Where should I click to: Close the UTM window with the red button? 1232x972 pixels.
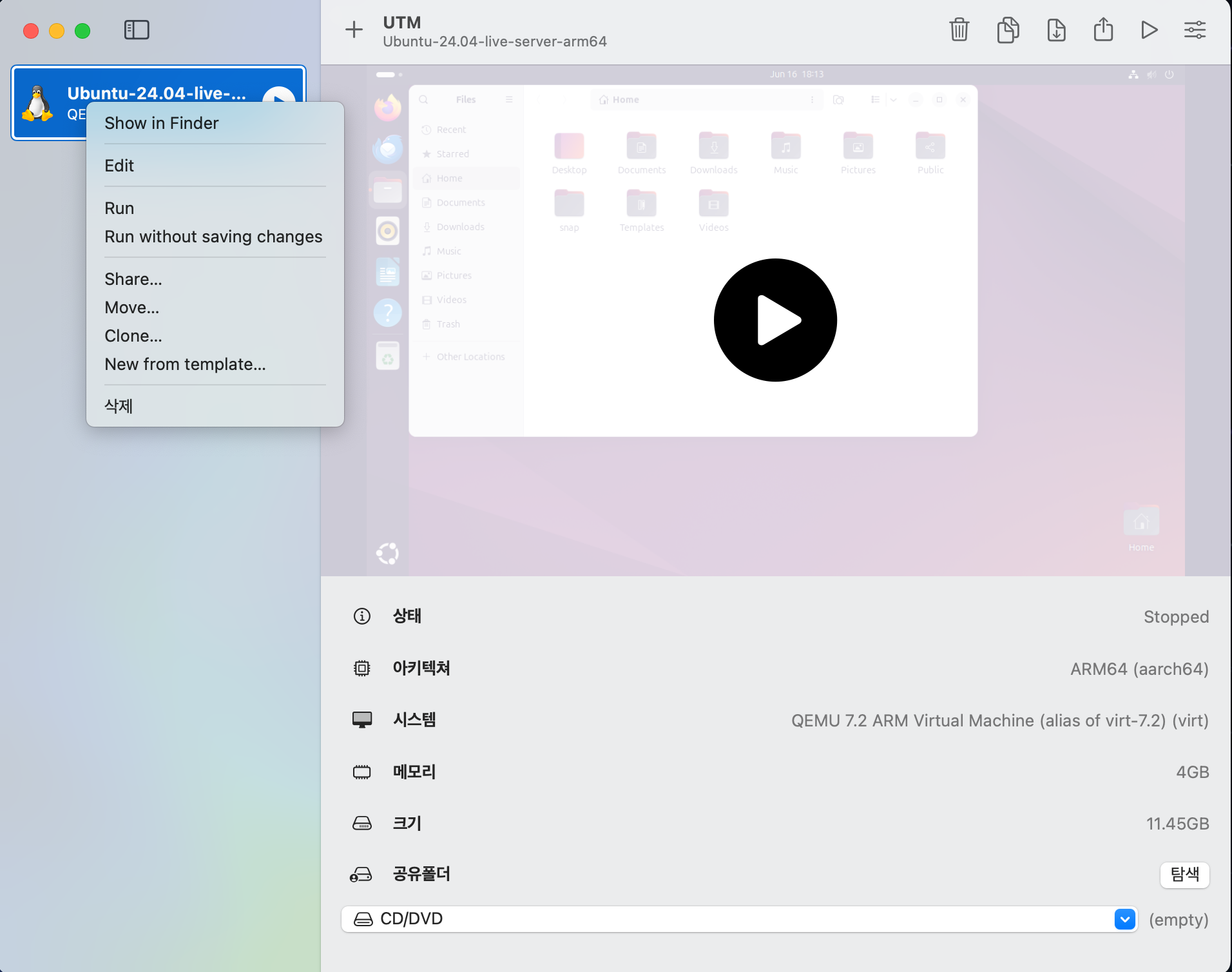[x=31, y=30]
